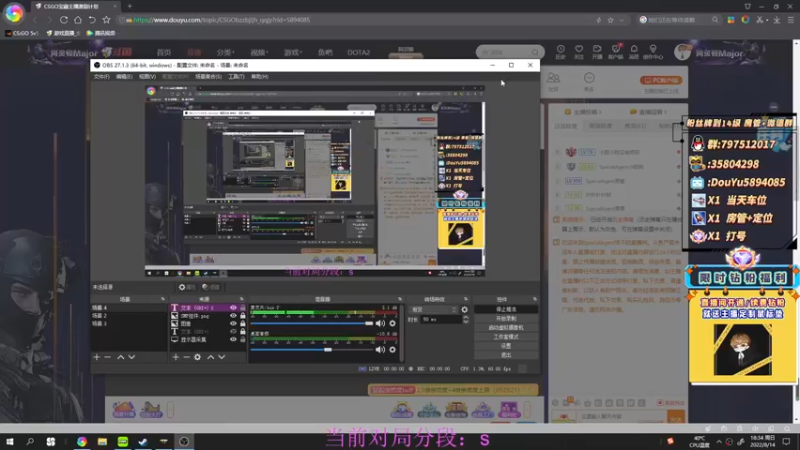Toggle visibility of the hidden text source
Viewport: 800px width, 450px height.
(233, 332)
